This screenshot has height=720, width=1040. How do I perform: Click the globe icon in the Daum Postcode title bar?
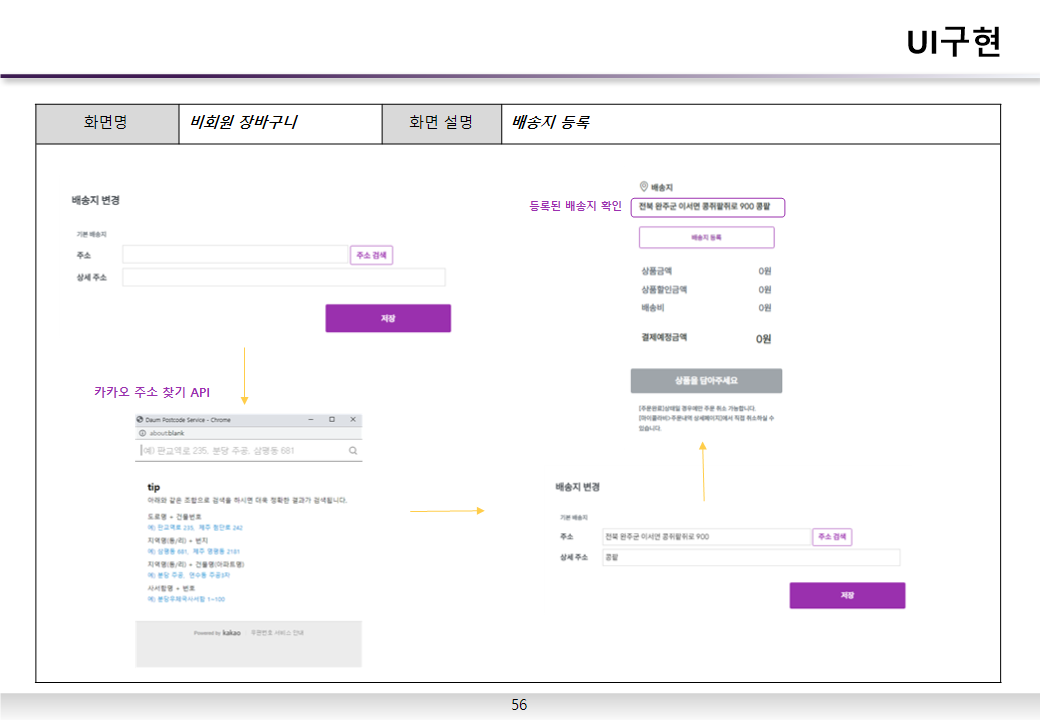tap(140, 420)
